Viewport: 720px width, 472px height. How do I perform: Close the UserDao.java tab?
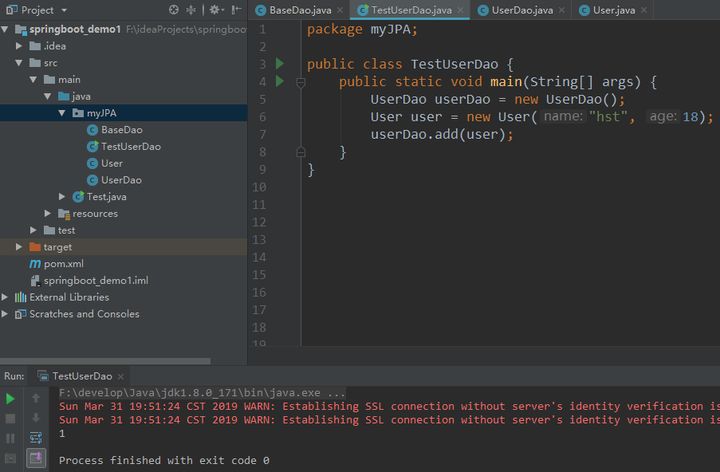(x=562, y=10)
